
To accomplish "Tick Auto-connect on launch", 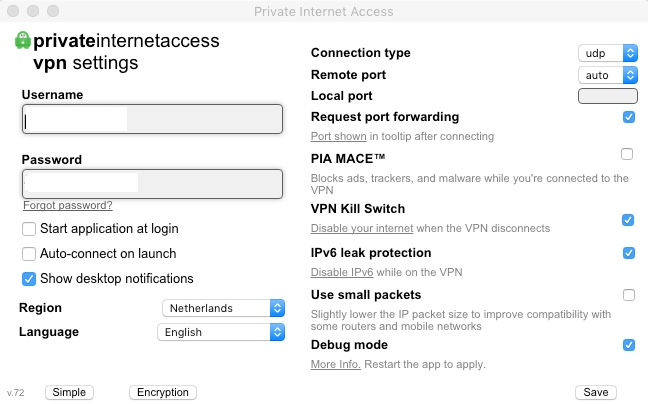I will 29,254.
